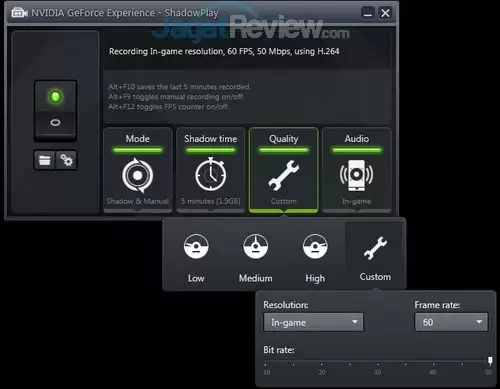The width and height of the screenshot is (500, 389).
Task: Select the Low quality gauge icon
Action: pos(196,247)
